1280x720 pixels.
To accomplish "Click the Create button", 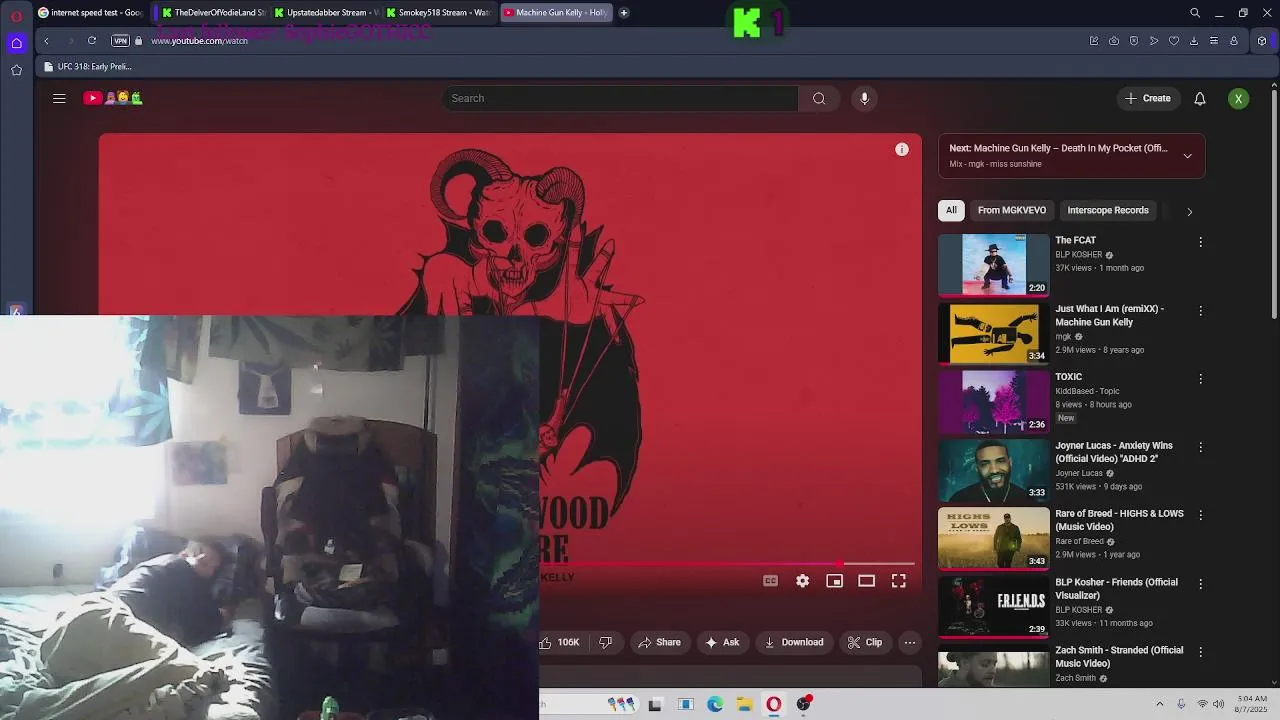I will 1148,98.
